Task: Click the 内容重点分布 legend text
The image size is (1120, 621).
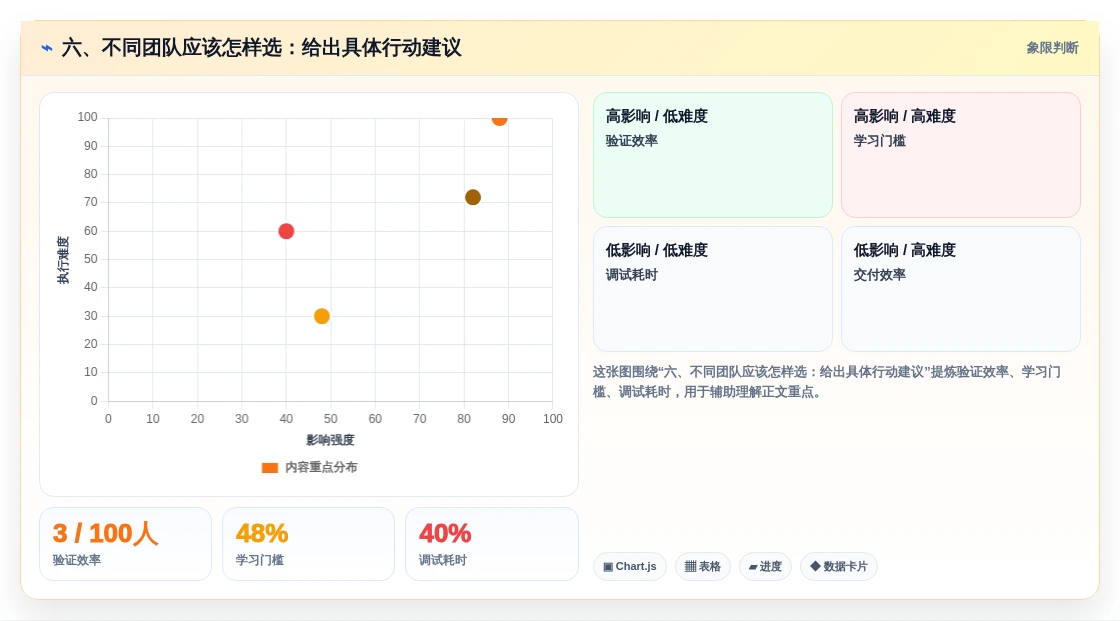Action: pos(321,467)
